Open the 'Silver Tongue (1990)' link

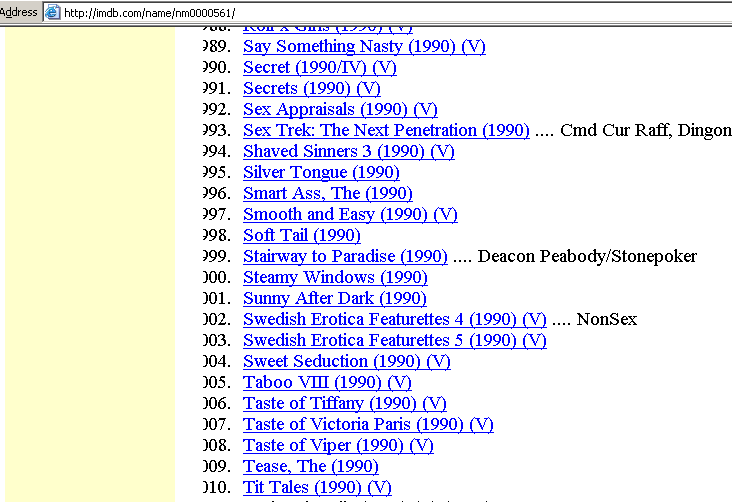click(x=321, y=173)
